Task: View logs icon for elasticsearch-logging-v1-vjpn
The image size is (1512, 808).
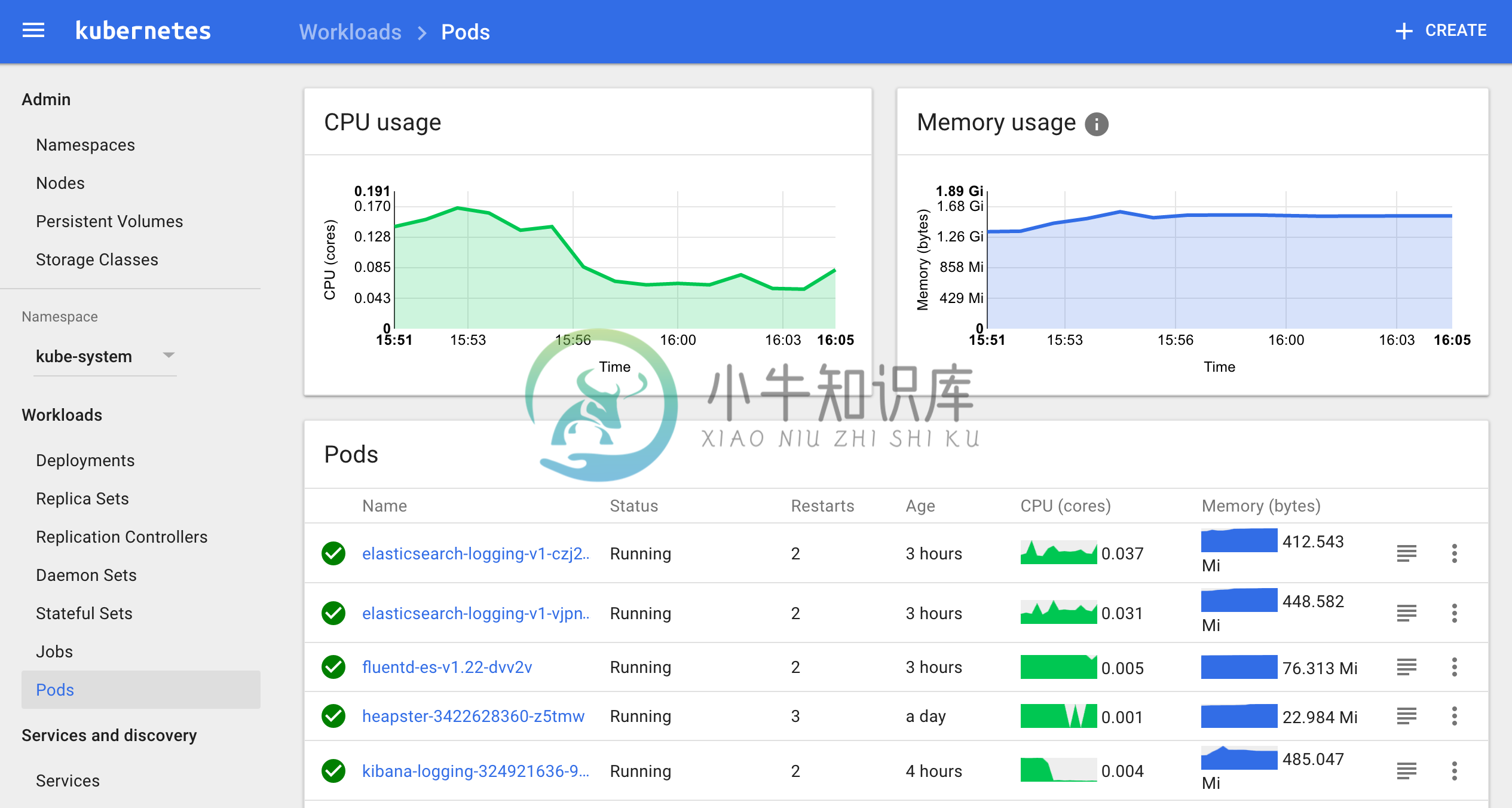Action: tap(1407, 613)
